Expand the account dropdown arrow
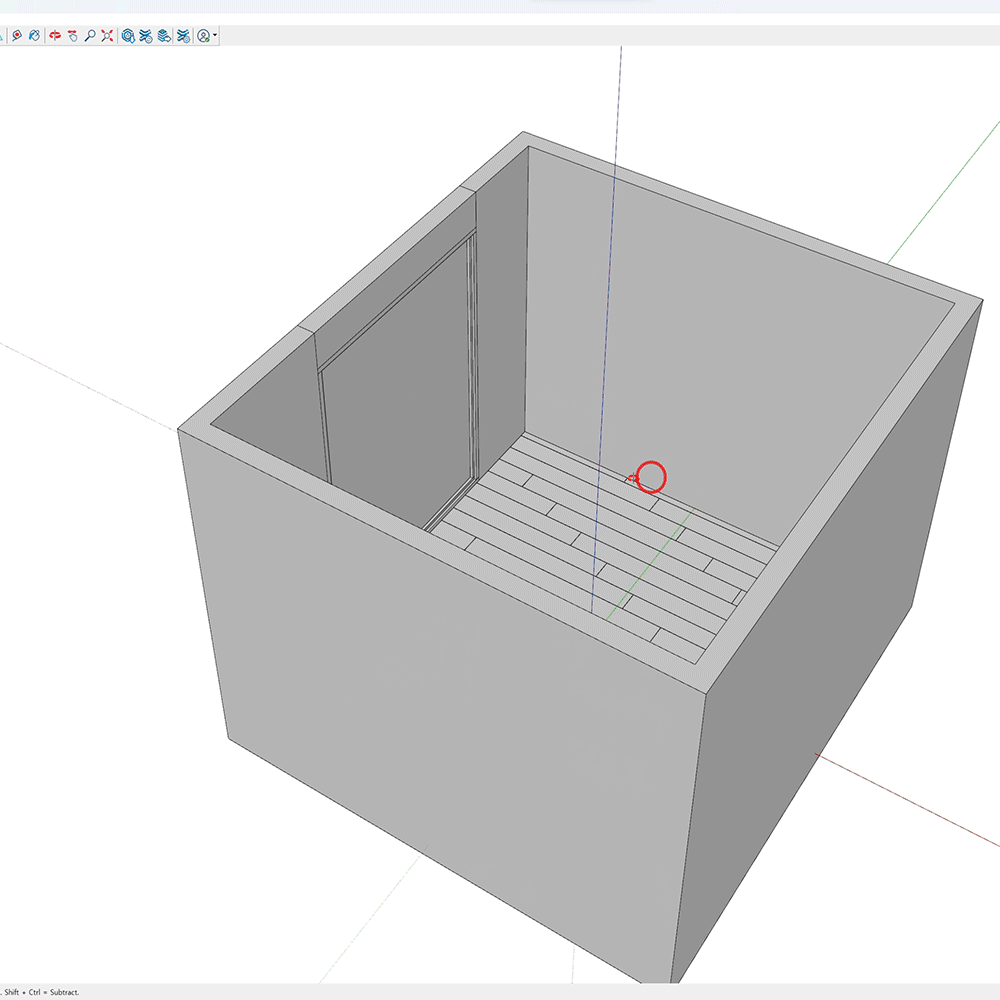Image resolution: width=1000 pixels, height=1000 pixels. point(215,36)
